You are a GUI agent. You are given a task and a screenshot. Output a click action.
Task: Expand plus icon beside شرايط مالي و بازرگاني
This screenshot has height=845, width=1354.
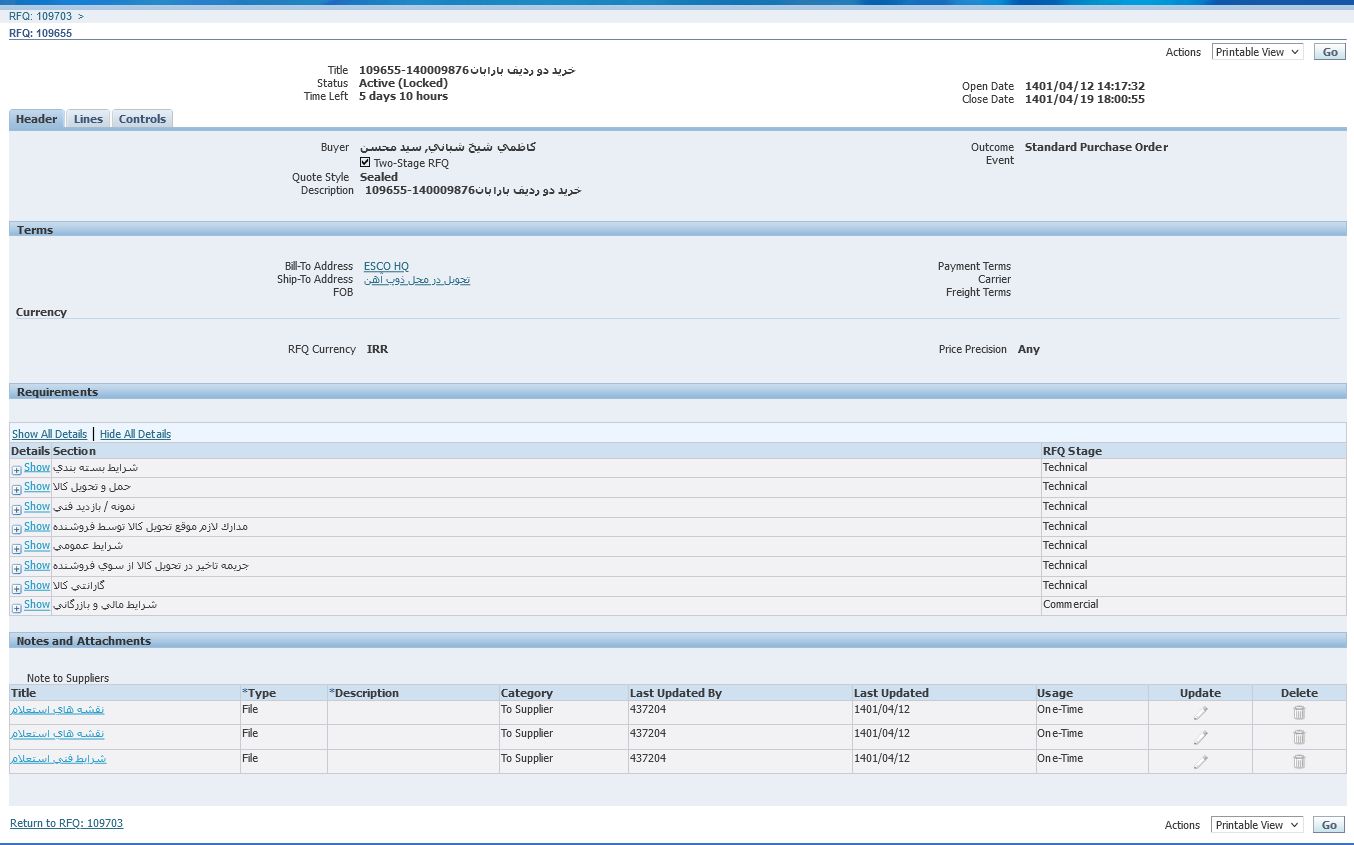pos(17,608)
